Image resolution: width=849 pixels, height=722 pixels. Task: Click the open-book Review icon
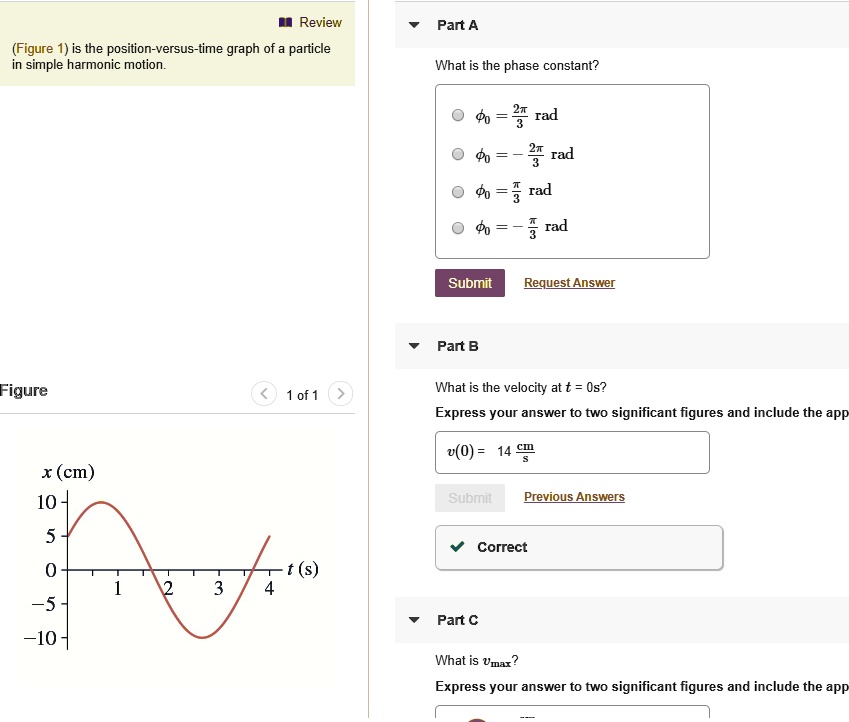click(x=286, y=22)
